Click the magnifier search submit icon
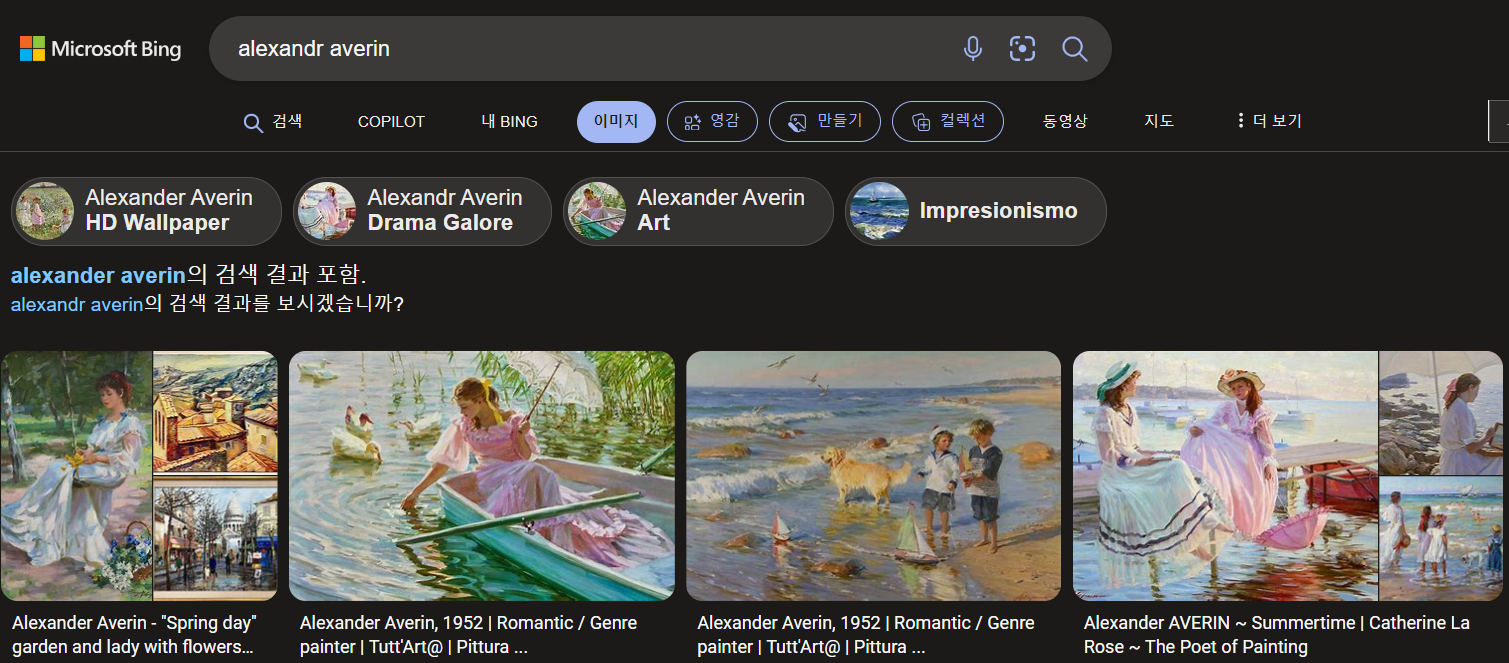 (x=1074, y=48)
